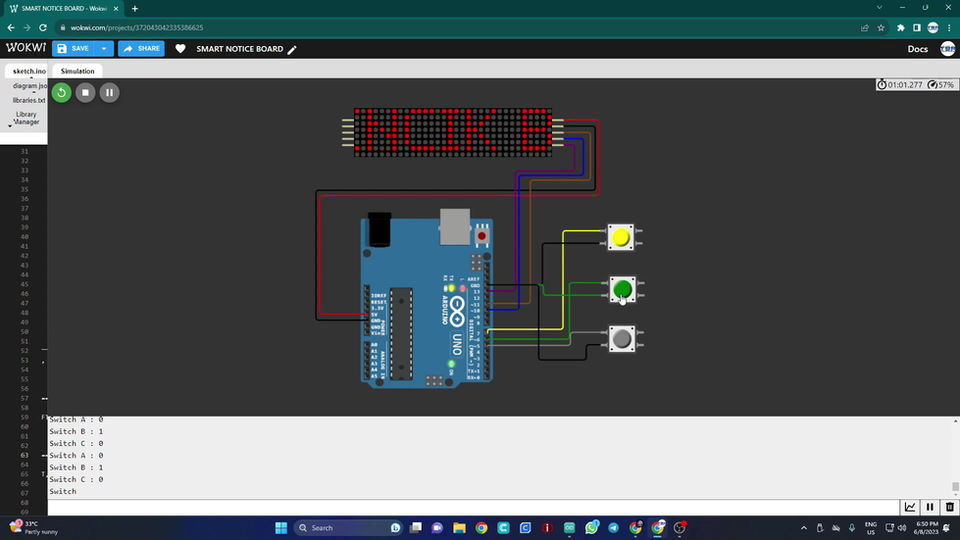960x540 pixels.
Task: Select the Simulation tab
Action: [x=77, y=71]
